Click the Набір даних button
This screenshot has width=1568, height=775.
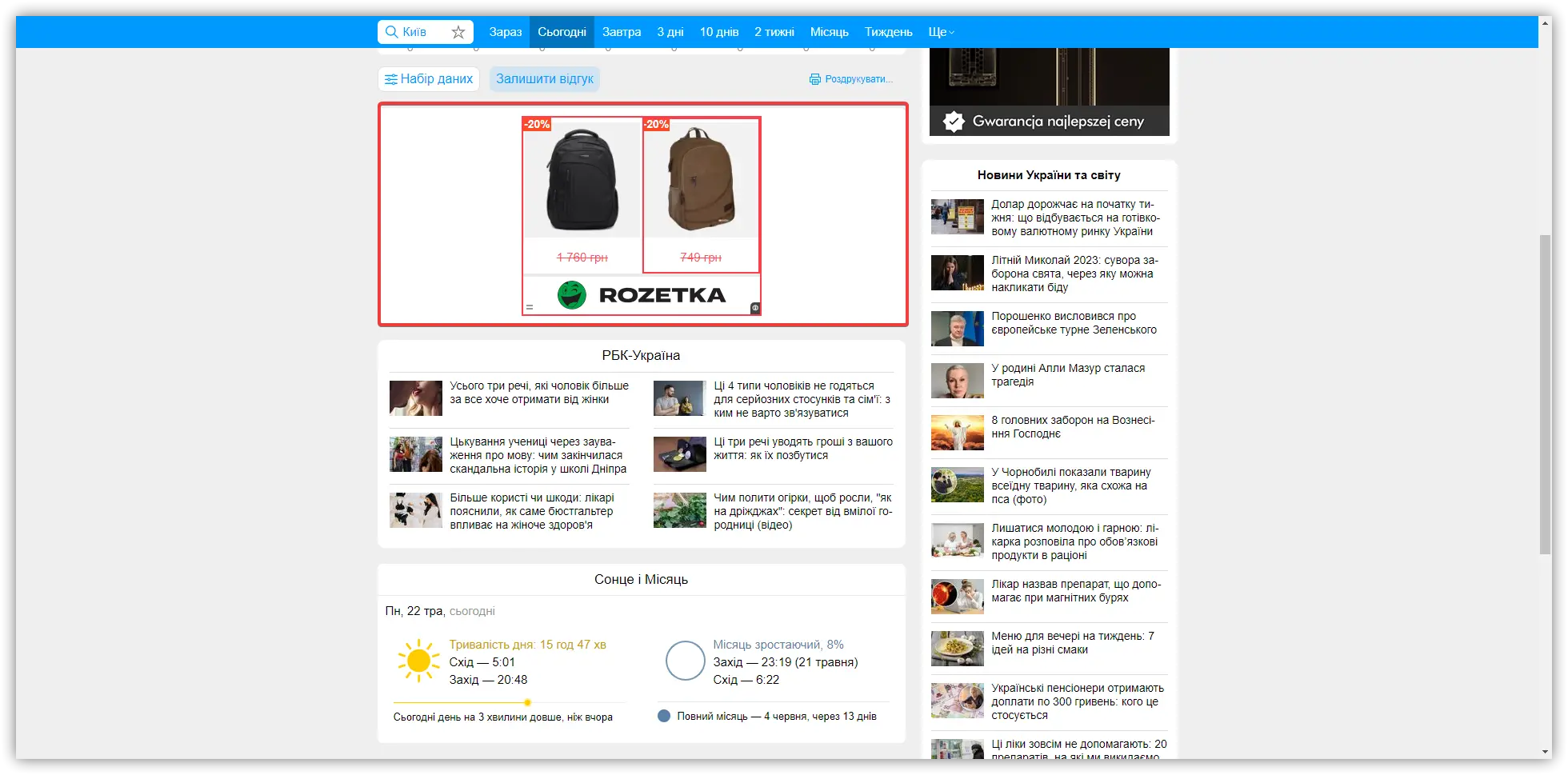pyautogui.click(x=429, y=79)
